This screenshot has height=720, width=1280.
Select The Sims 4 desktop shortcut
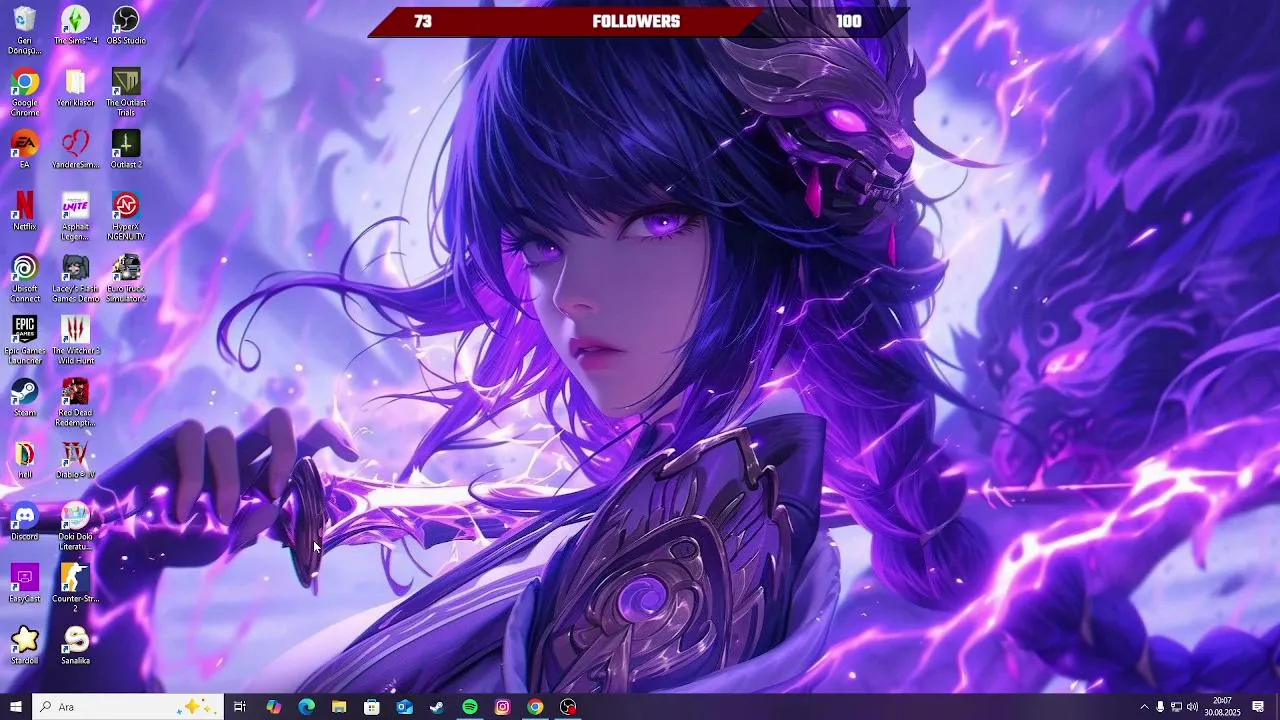pos(75,25)
